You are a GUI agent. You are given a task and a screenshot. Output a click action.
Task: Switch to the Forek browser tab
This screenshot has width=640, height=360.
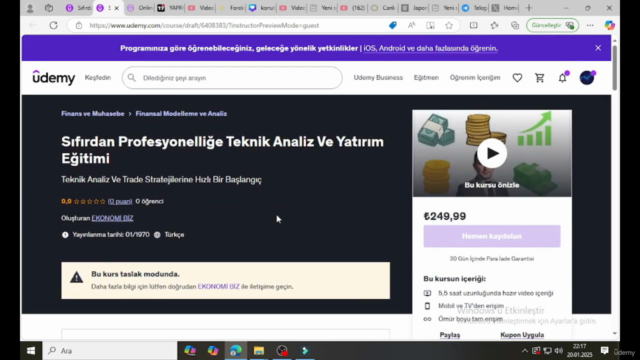[231, 8]
